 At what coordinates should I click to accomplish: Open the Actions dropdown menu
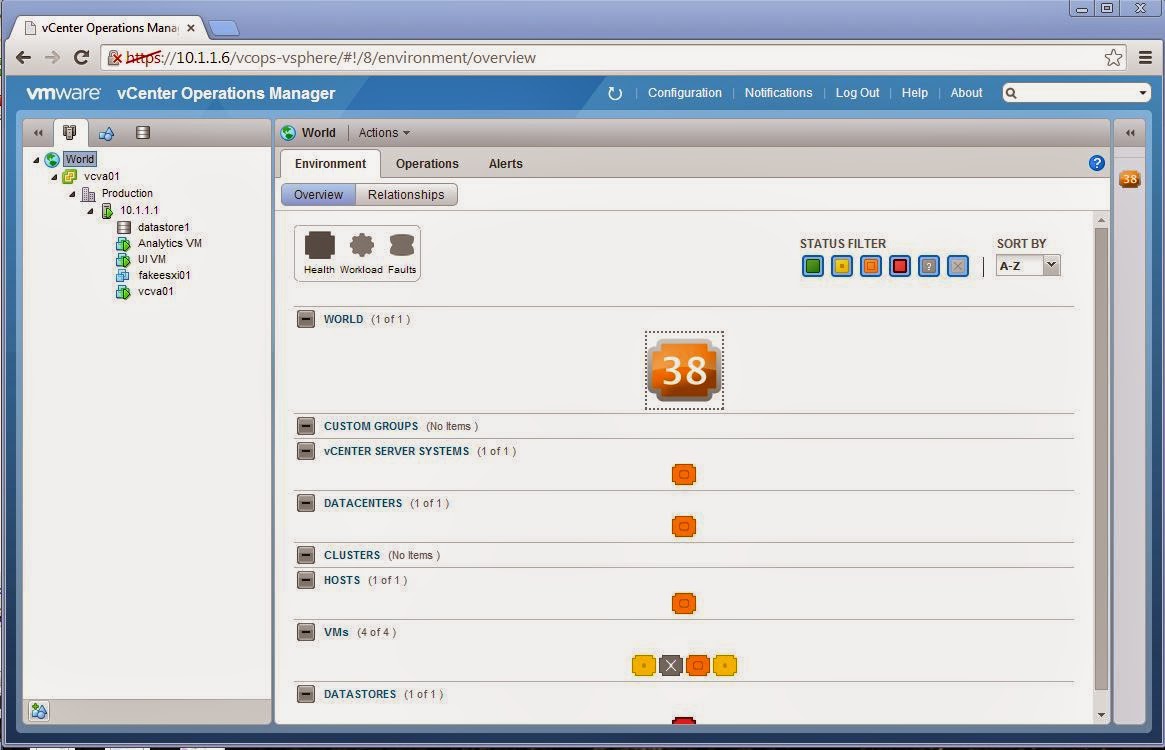click(x=383, y=133)
